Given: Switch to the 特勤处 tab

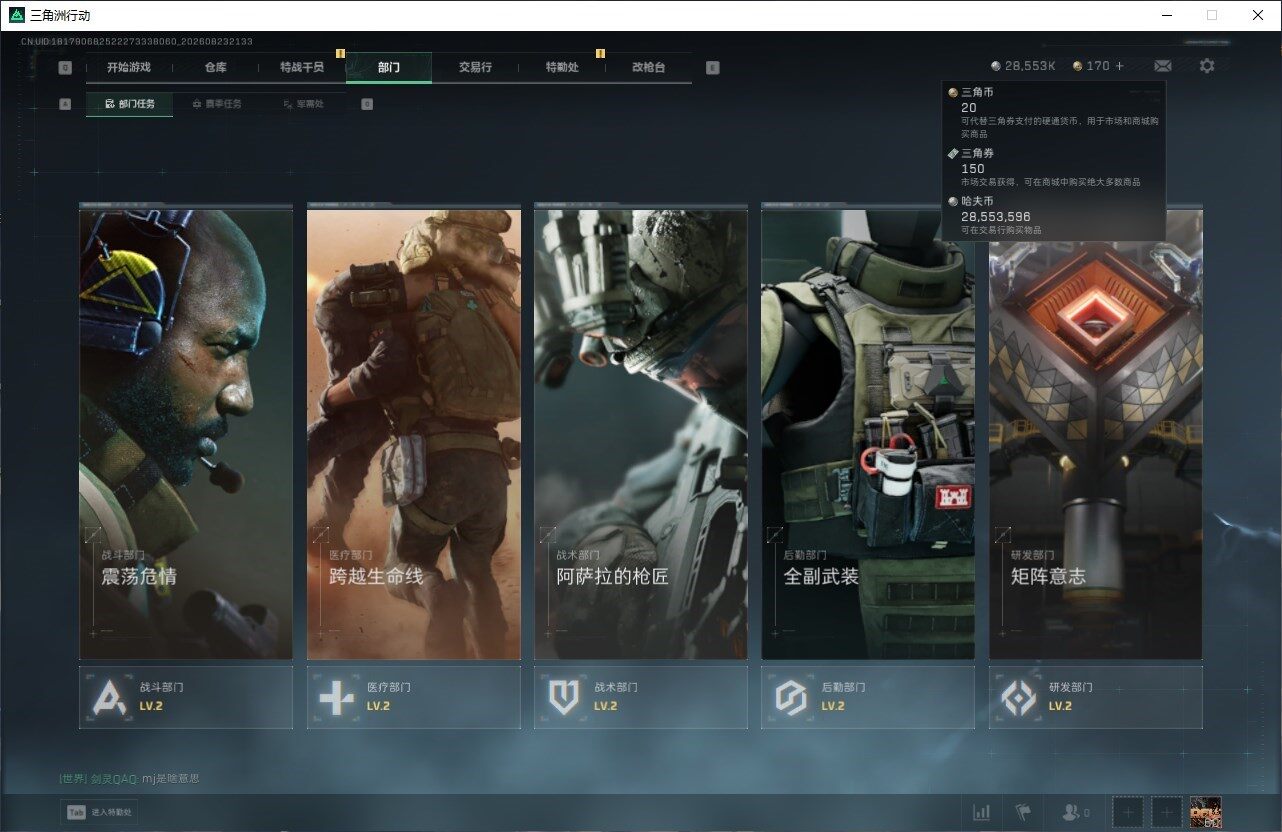Looking at the screenshot, I should (x=562, y=67).
